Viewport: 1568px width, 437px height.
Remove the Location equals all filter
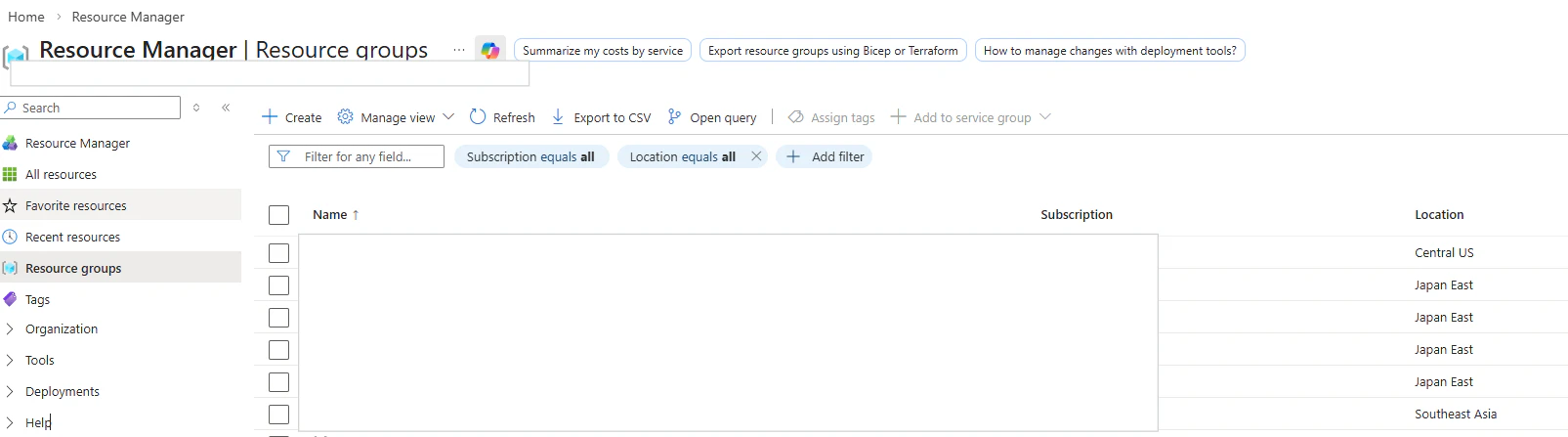point(756,156)
